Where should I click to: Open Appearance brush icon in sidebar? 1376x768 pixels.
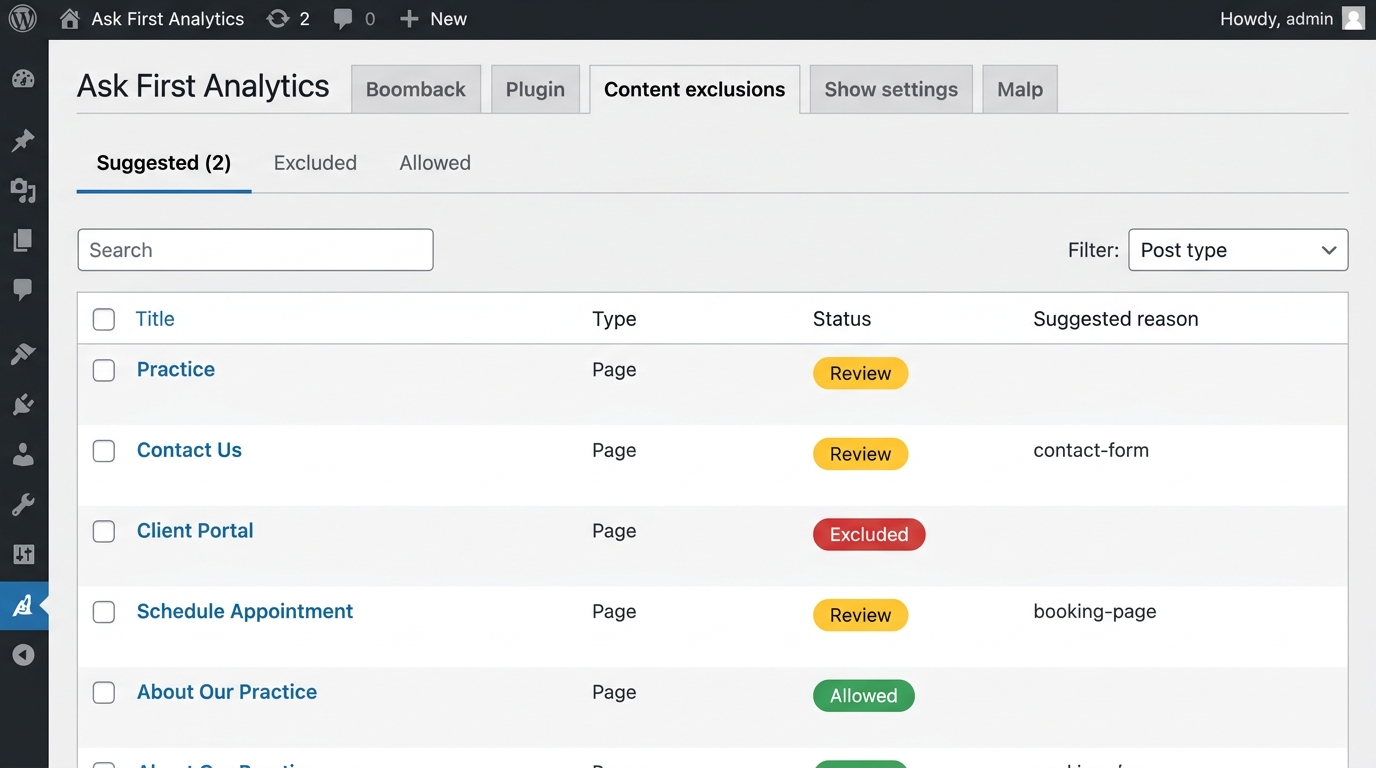[23, 354]
